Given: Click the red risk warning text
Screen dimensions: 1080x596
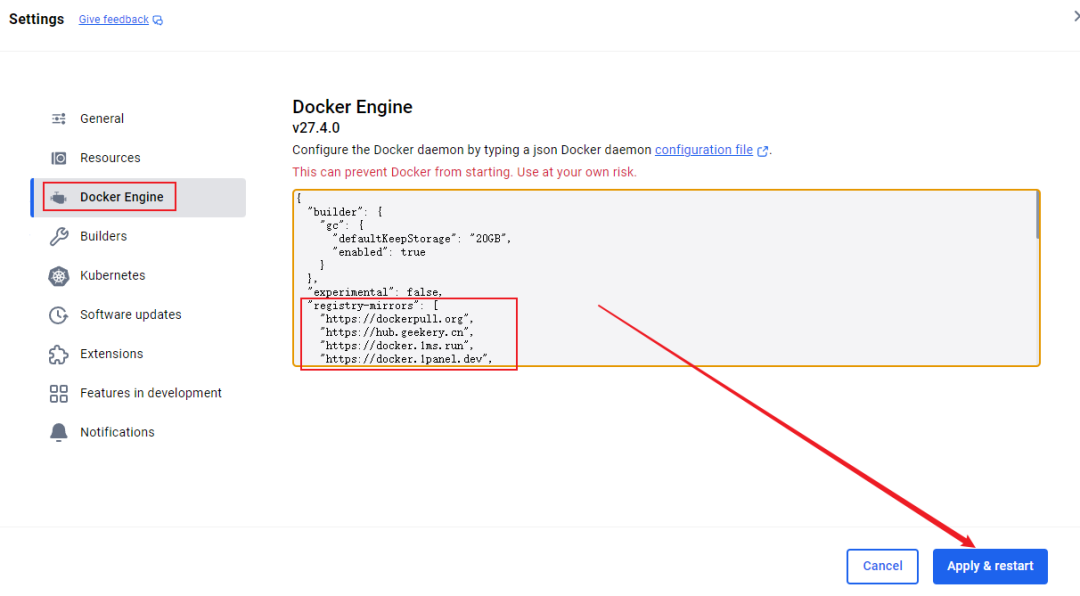Looking at the screenshot, I should [x=464, y=172].
